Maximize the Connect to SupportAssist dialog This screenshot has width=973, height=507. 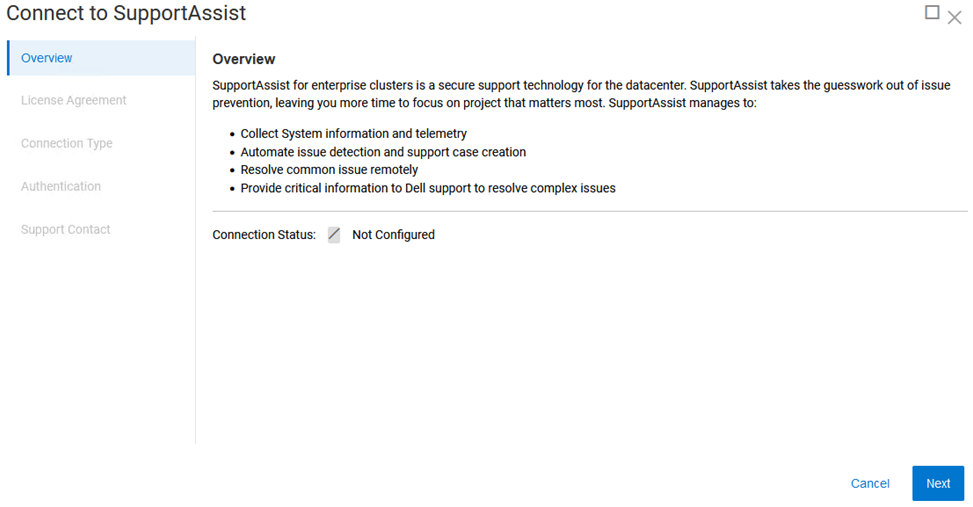tap(932, 13)
